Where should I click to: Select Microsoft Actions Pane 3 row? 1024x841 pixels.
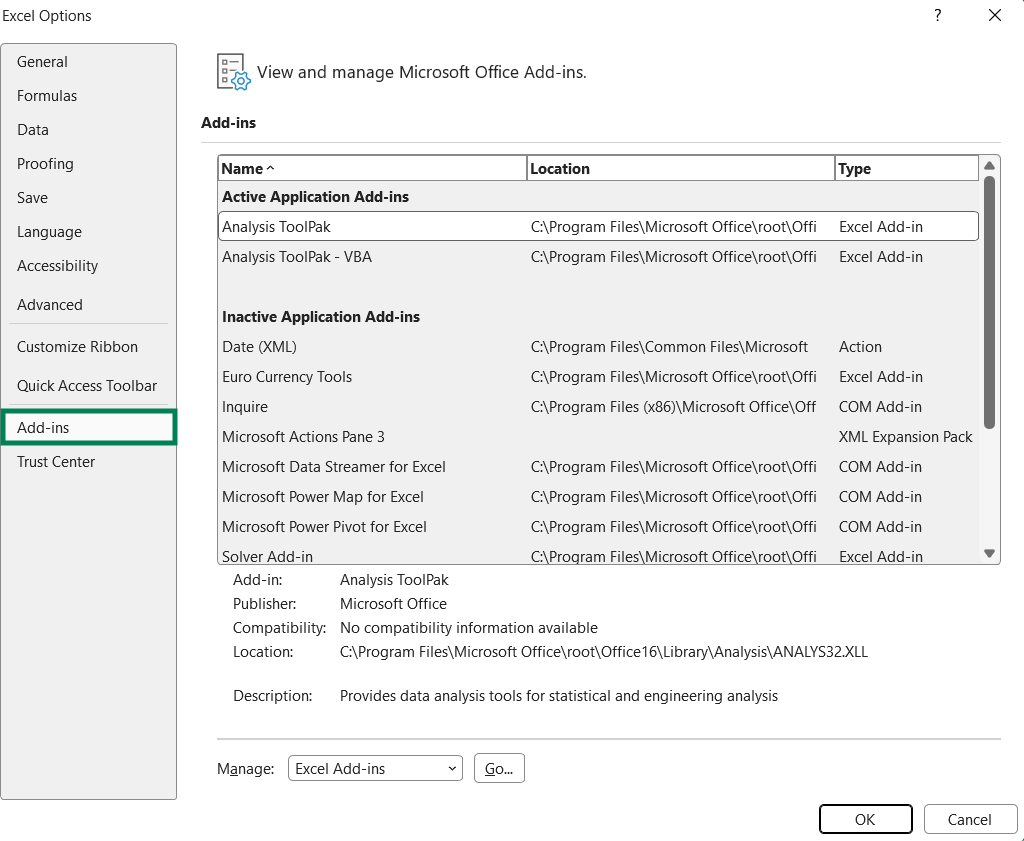tap(598, 436)
